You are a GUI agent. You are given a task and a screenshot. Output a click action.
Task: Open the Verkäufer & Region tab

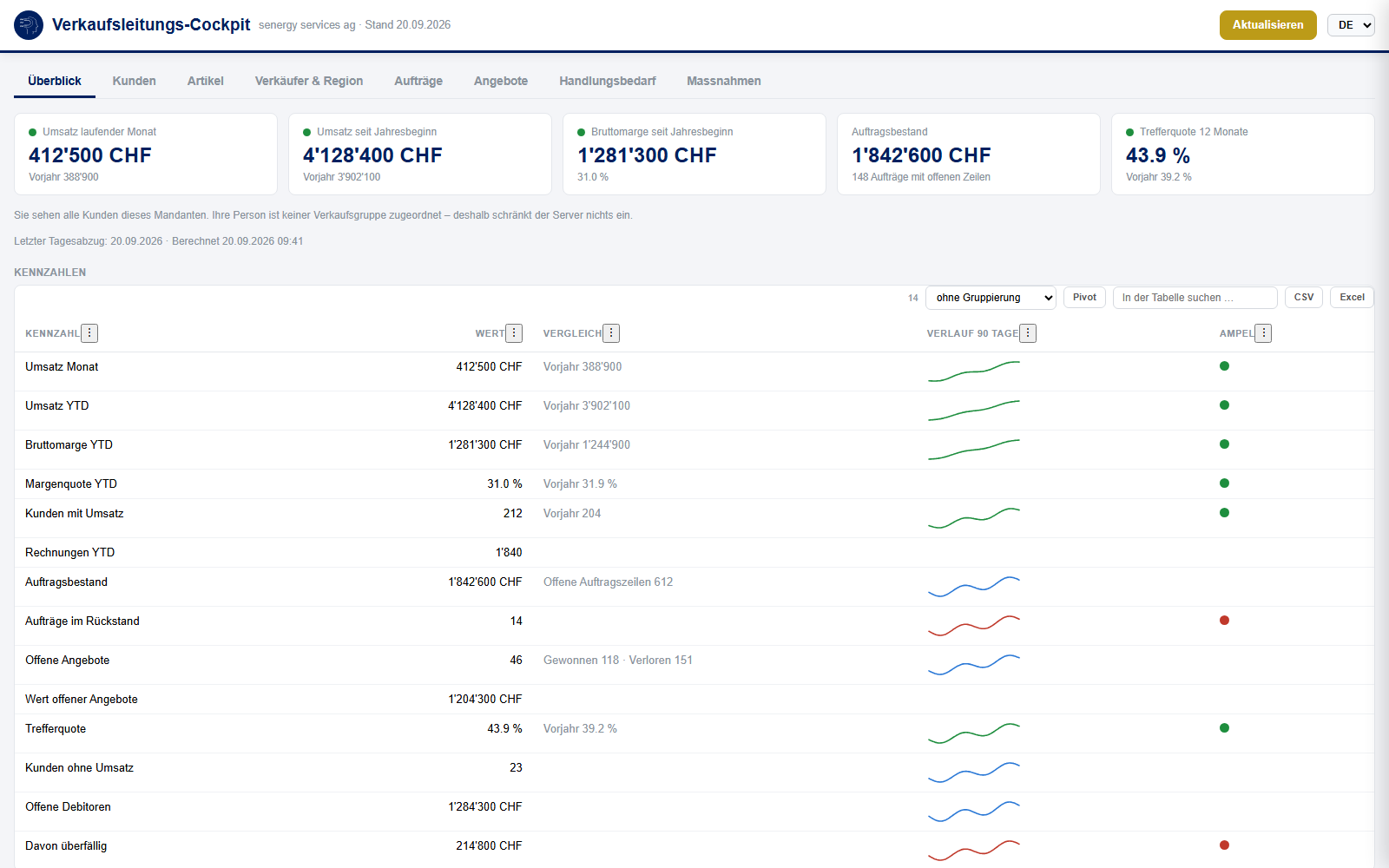pos(309,81)
